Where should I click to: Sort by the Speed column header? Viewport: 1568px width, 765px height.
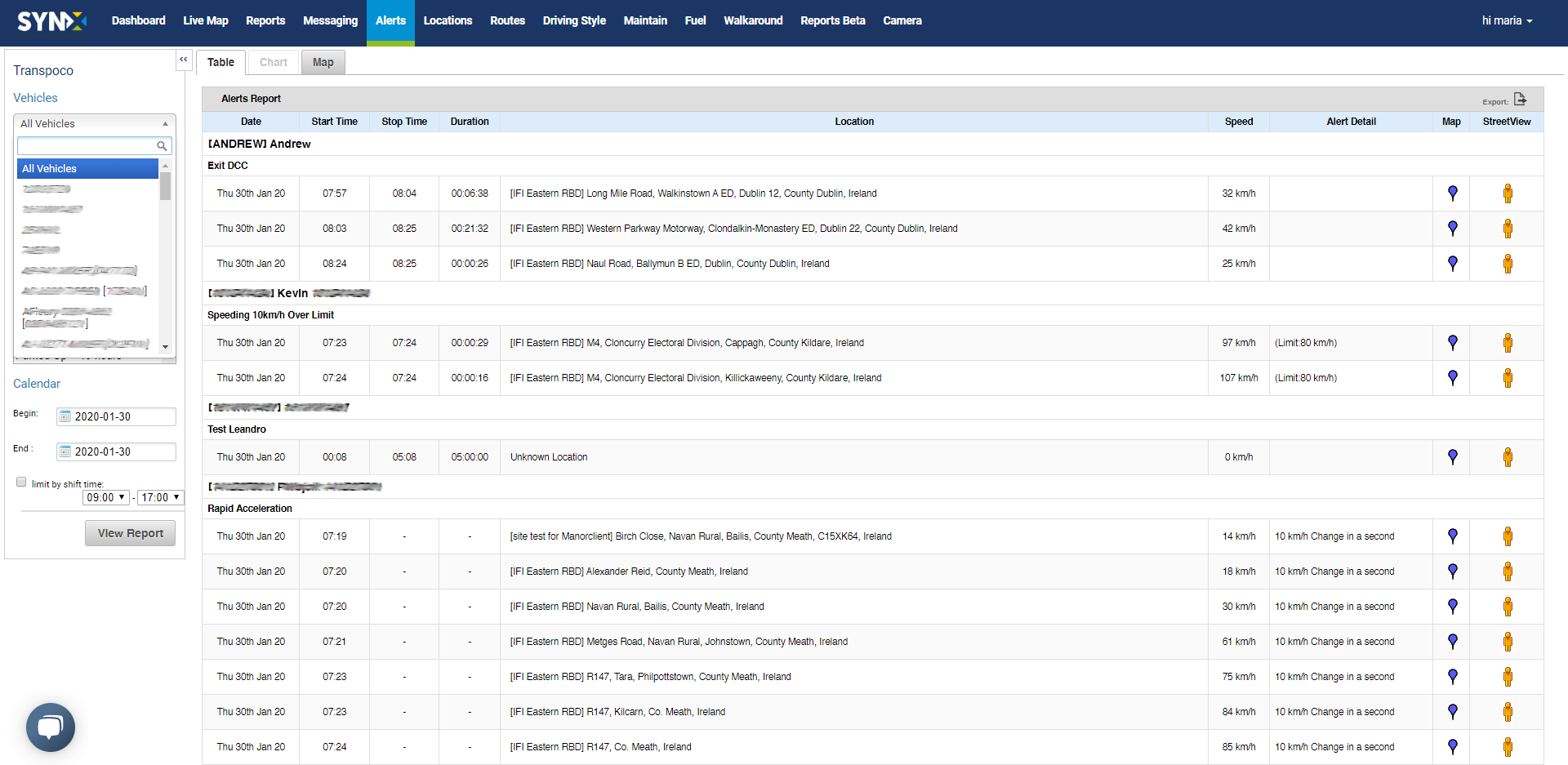1238,122
